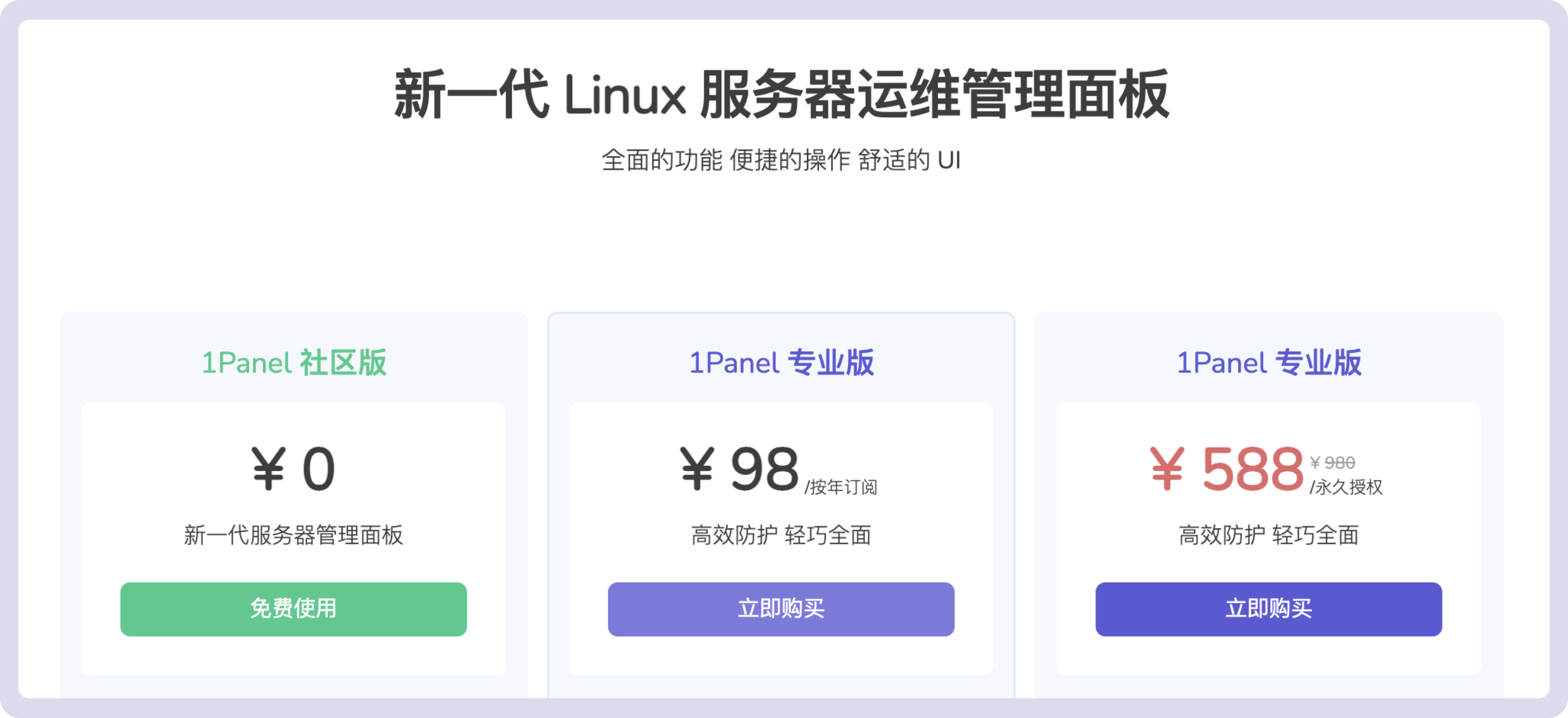
Task: Click the ¥ 0 price text
Action: pos(293,469)
